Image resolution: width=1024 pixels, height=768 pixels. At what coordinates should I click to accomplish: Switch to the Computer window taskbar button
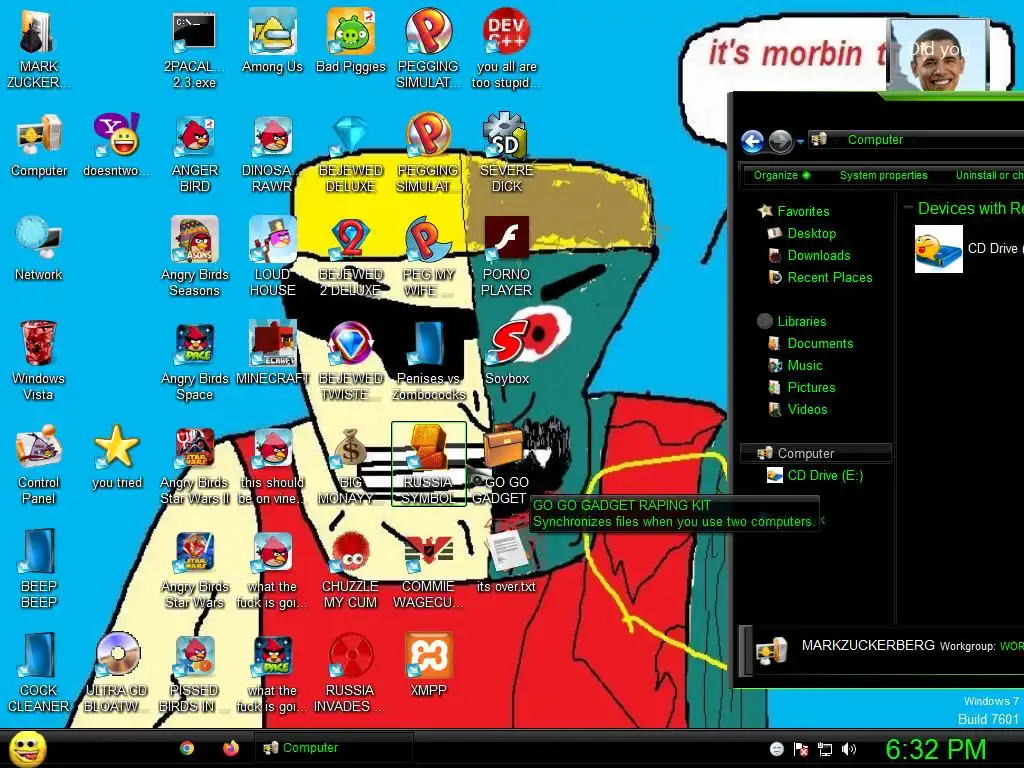click(333, 748)
